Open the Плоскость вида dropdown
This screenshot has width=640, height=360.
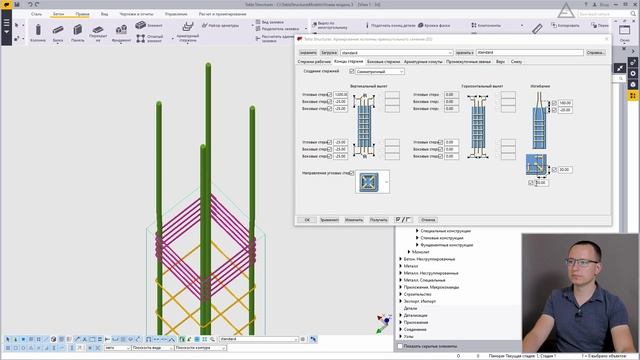point(152,348)
